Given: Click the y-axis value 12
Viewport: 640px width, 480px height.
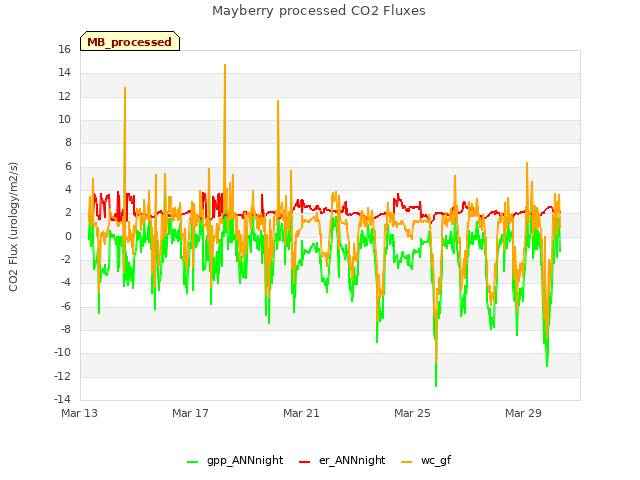Looking at the screenshot, I should tap(64, 96).
